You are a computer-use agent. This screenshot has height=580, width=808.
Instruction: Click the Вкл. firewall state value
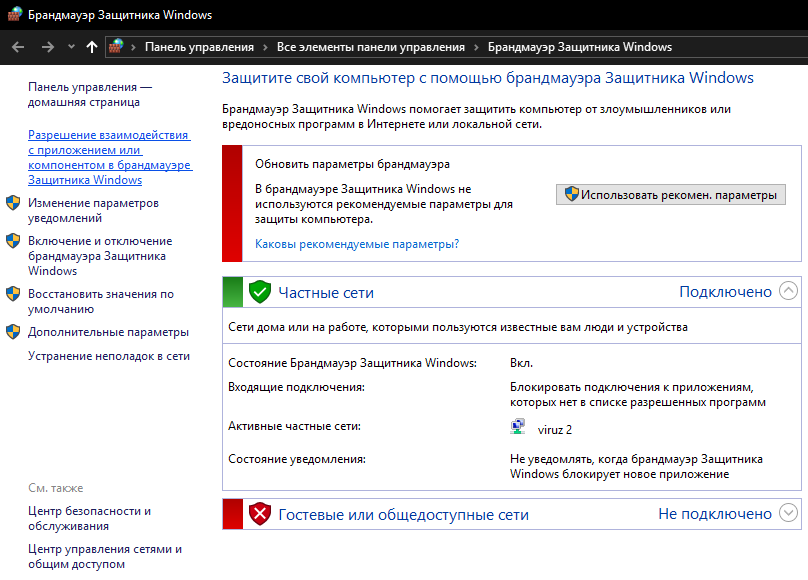521,363
